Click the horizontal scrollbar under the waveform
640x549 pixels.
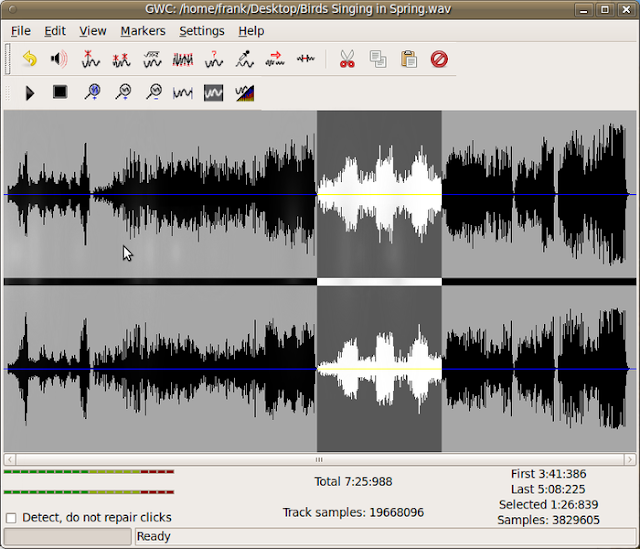(x=319, y=460)
